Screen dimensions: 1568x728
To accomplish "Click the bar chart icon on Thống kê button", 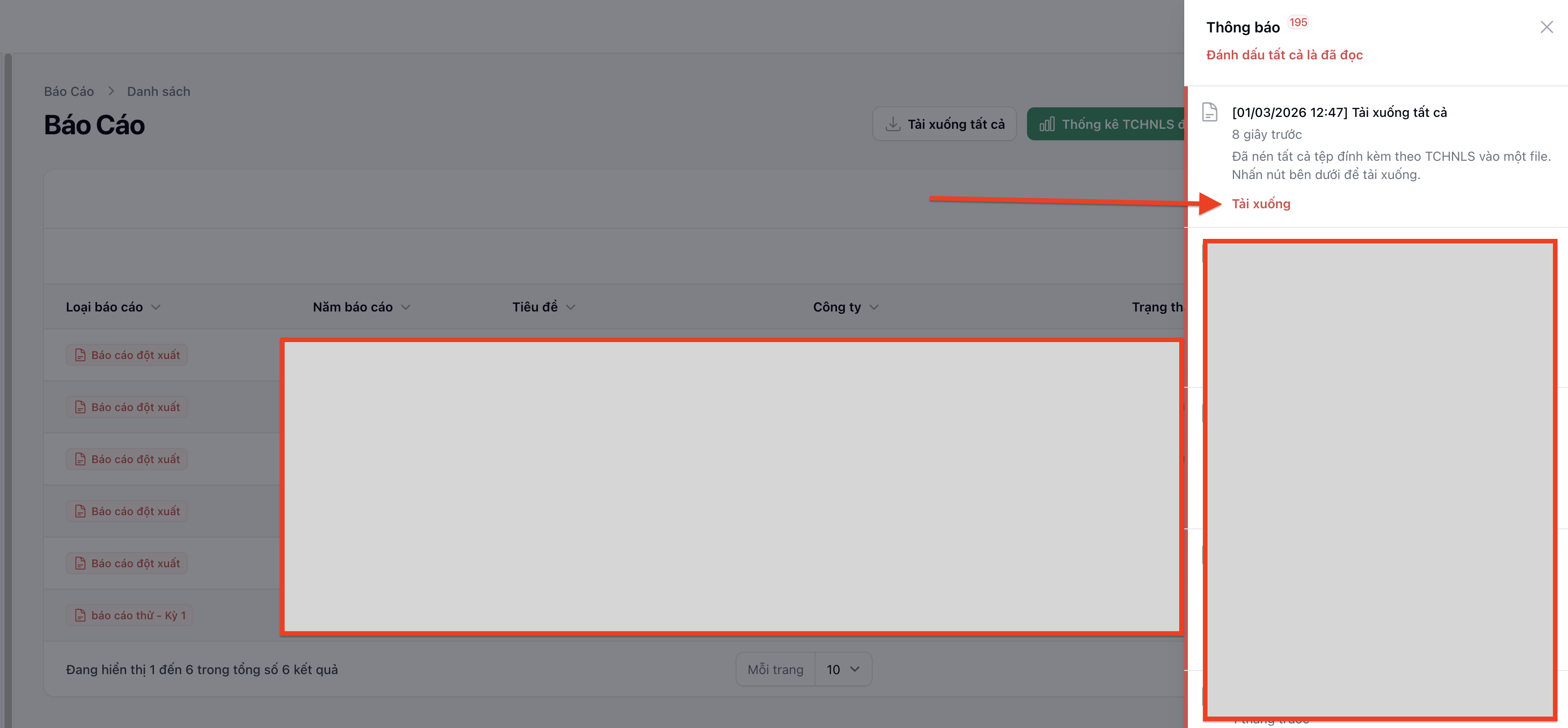I will tap(1046, 124).
